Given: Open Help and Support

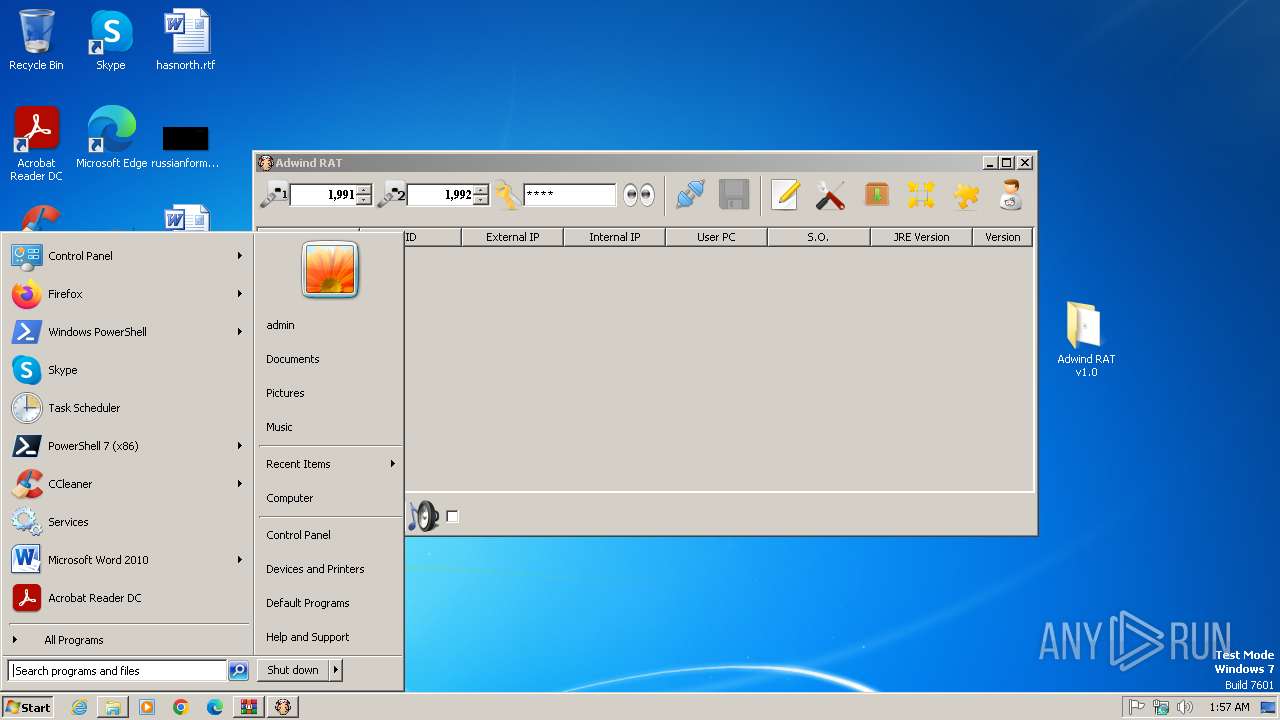Looking at the screenshot, I should 308,637.
